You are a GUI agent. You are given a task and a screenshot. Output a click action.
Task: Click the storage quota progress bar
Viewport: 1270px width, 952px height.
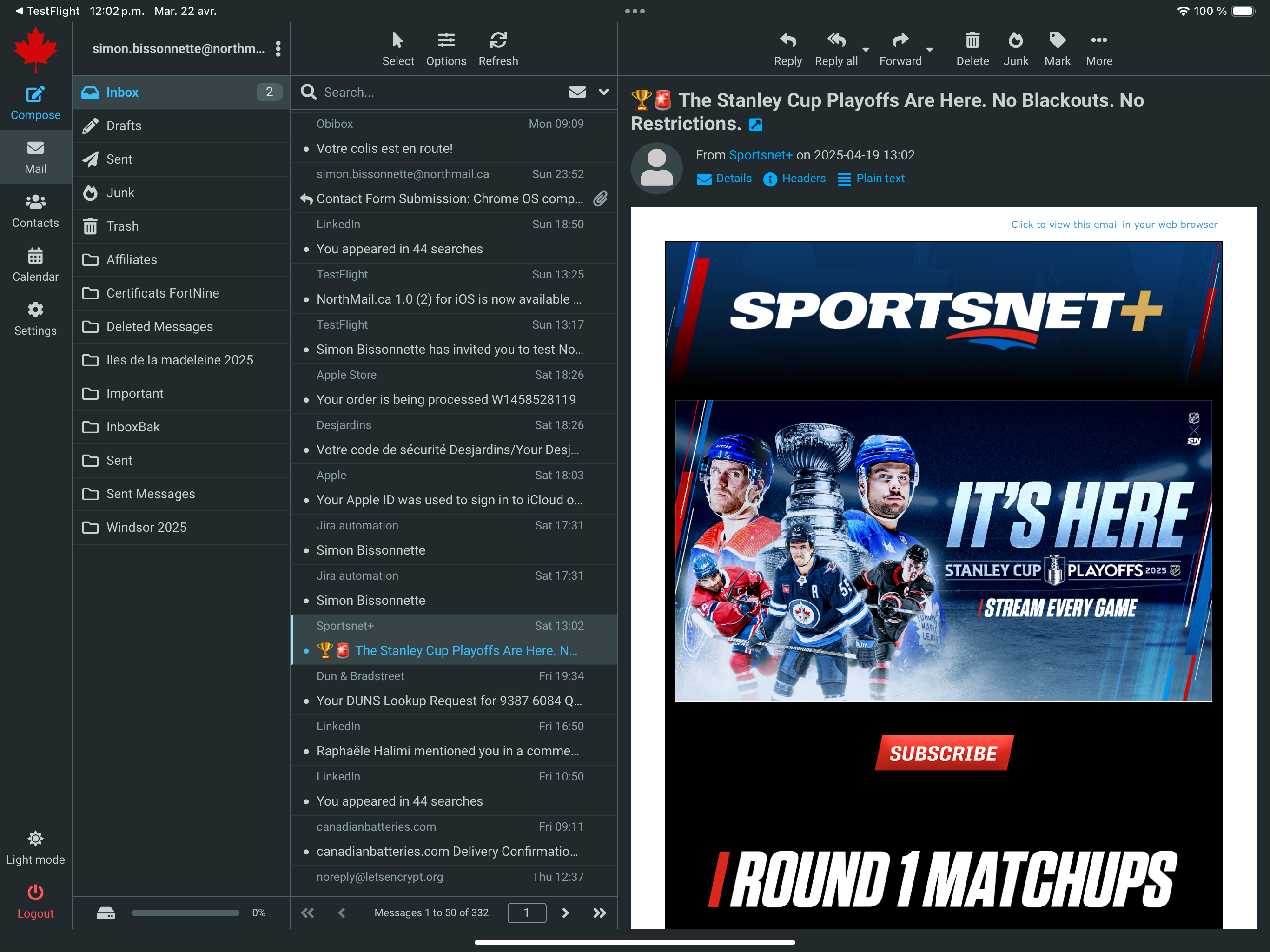click(185, 913)
